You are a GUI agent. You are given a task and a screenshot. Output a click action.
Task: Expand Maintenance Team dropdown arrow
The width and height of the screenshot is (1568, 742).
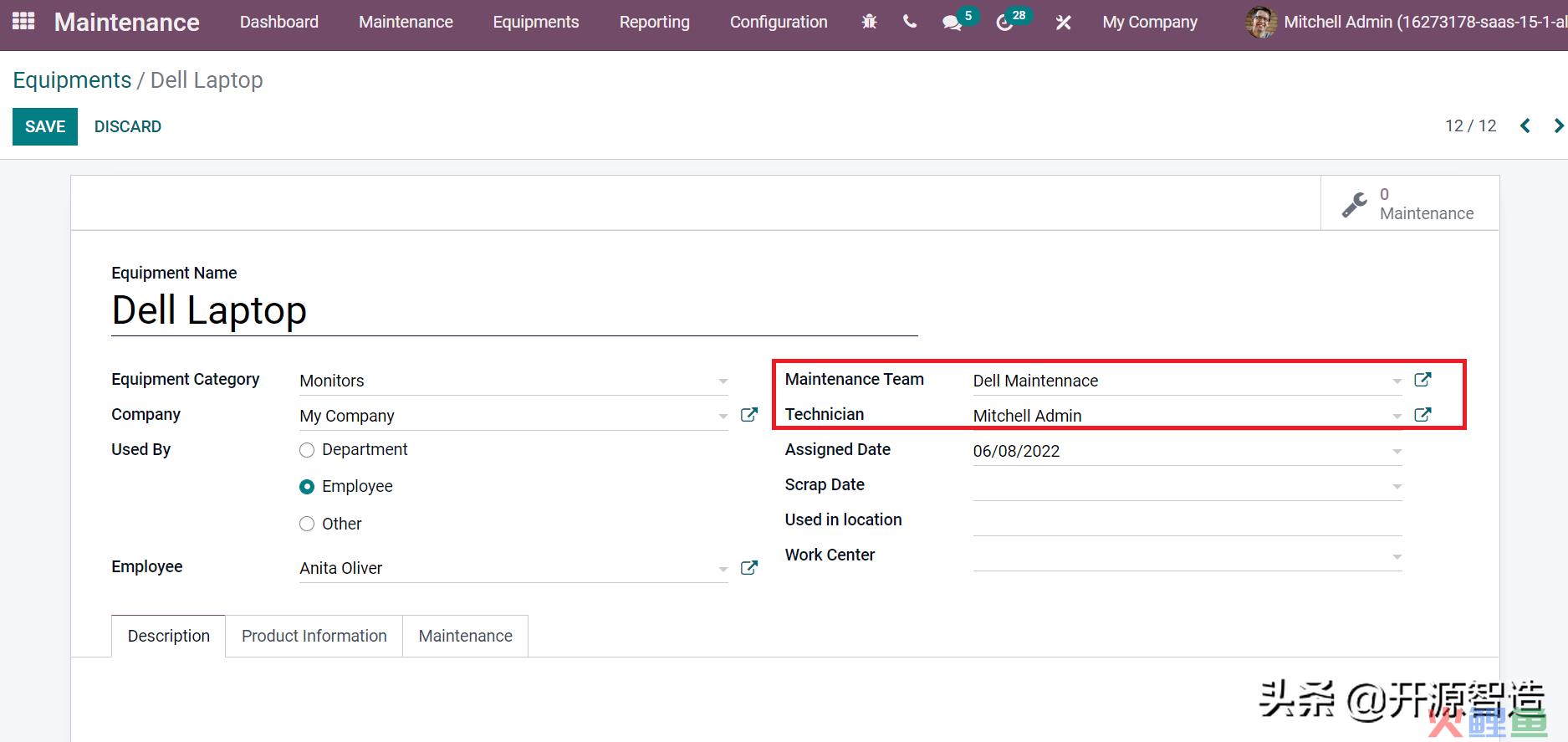(x=1397, y=381)
